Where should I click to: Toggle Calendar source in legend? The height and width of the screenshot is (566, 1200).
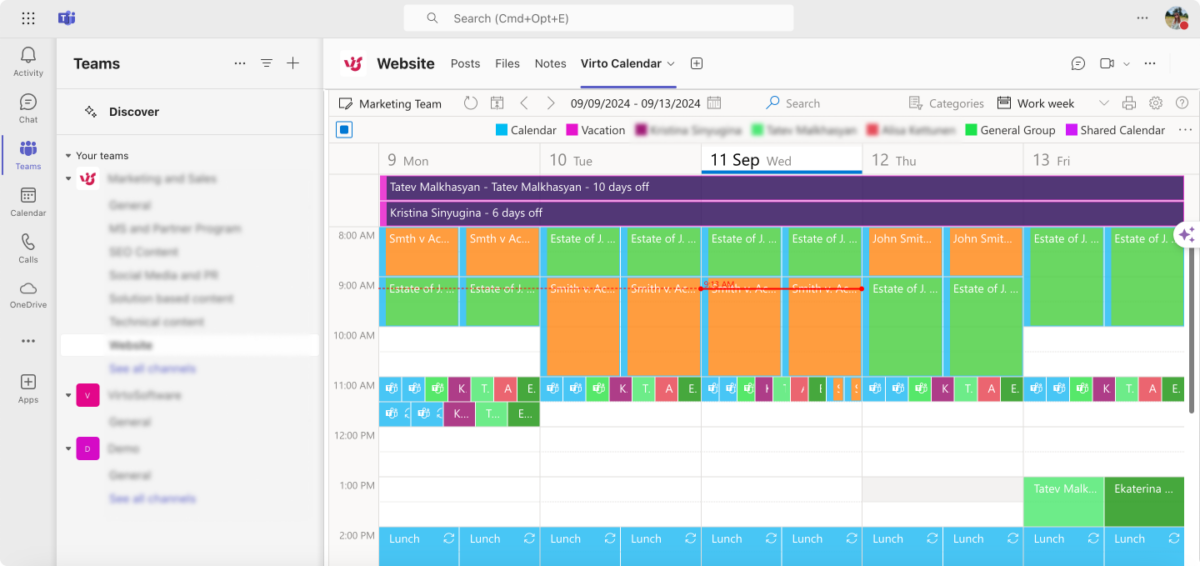pos(526,130)
